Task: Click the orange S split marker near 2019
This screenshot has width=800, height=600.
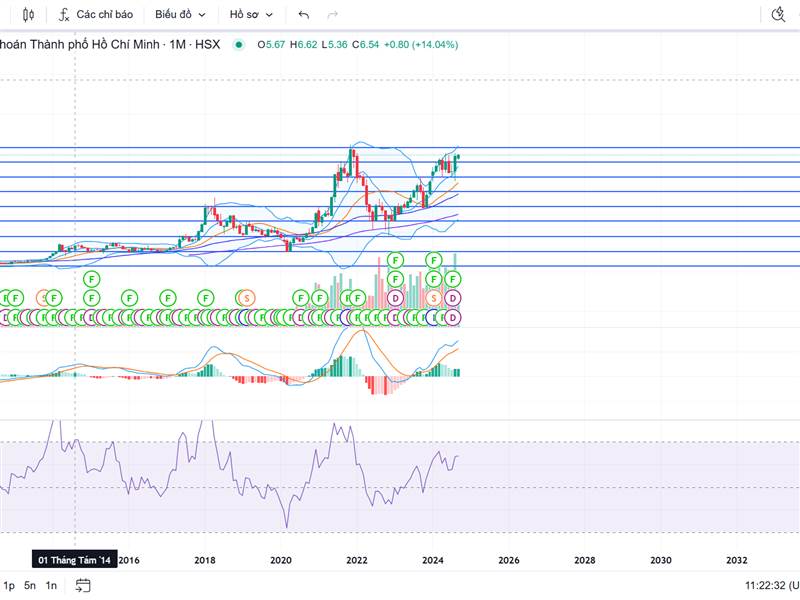Action: pyautogui.click(x=247, y=298)
